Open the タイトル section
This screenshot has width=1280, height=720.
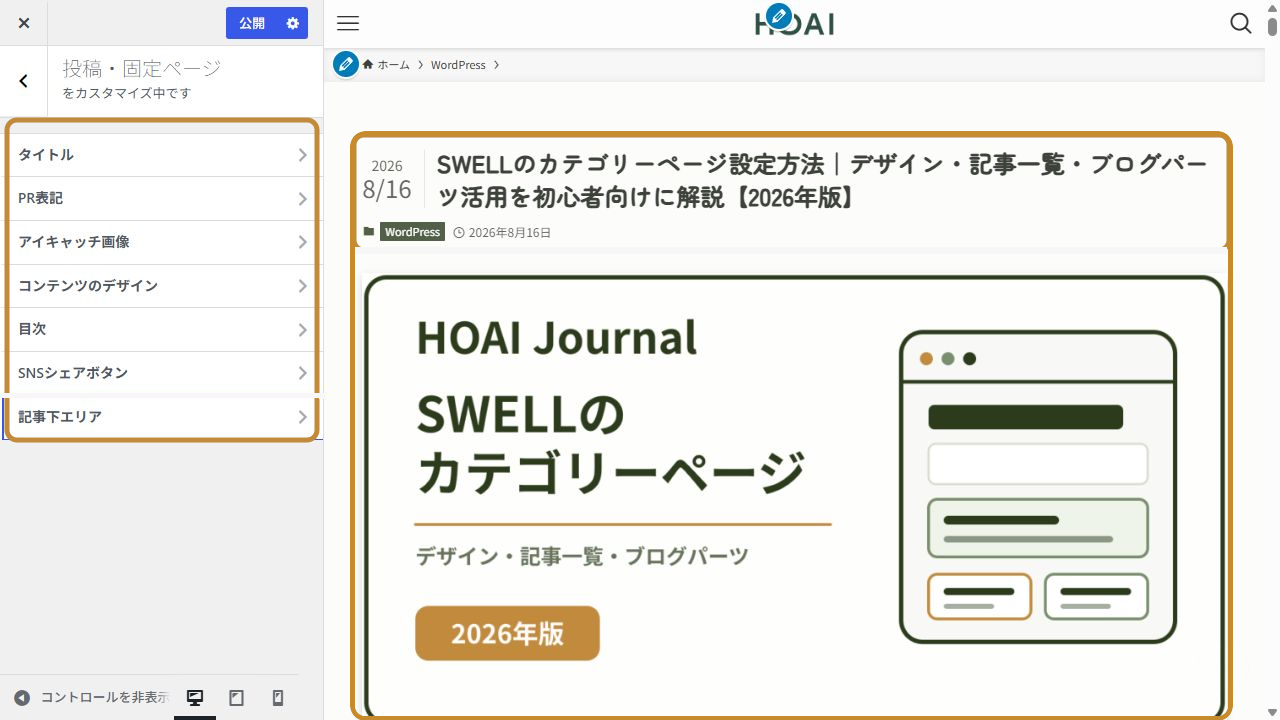click(161, 155)
